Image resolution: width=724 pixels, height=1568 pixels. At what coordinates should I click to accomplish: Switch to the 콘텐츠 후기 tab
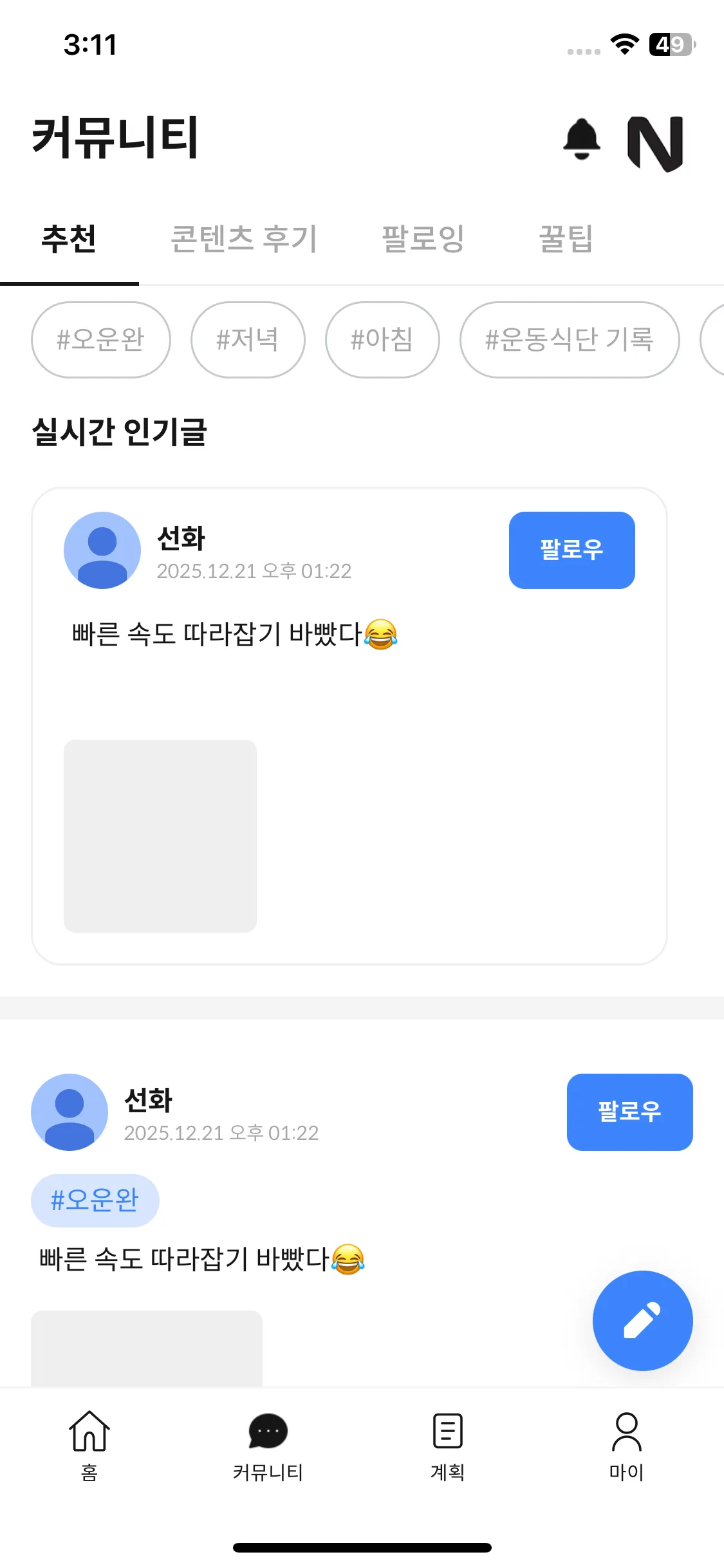[244, 239]
